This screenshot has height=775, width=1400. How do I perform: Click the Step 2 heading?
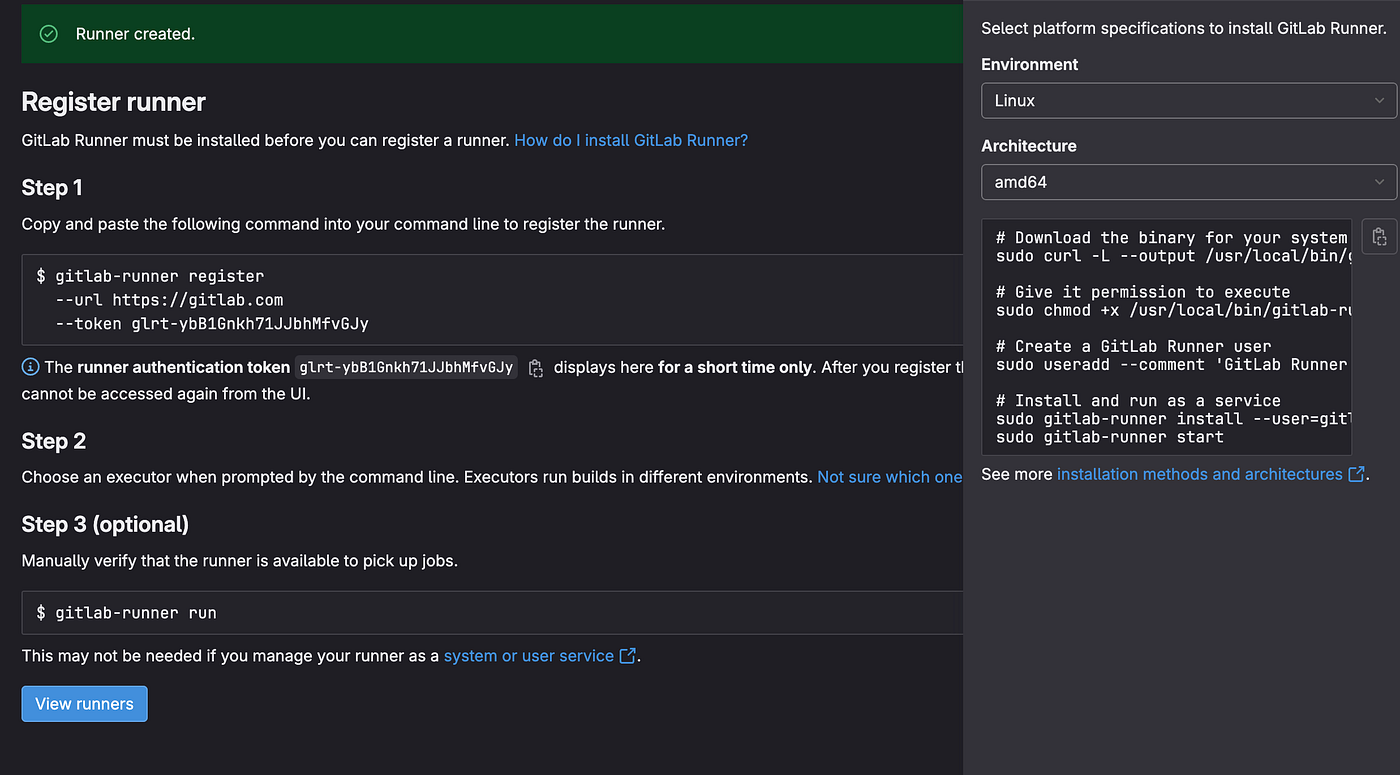pos(54,441)
